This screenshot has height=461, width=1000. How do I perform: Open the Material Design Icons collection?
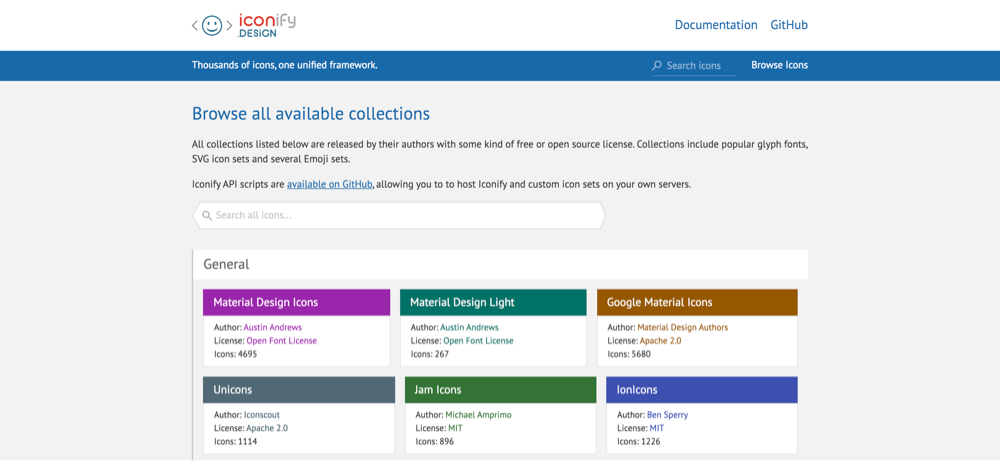297,302
